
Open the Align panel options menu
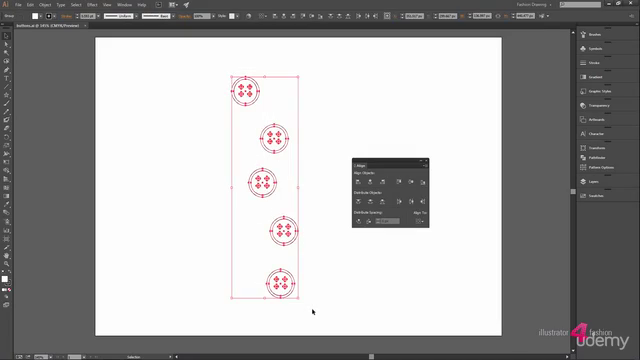pos(425,165)
